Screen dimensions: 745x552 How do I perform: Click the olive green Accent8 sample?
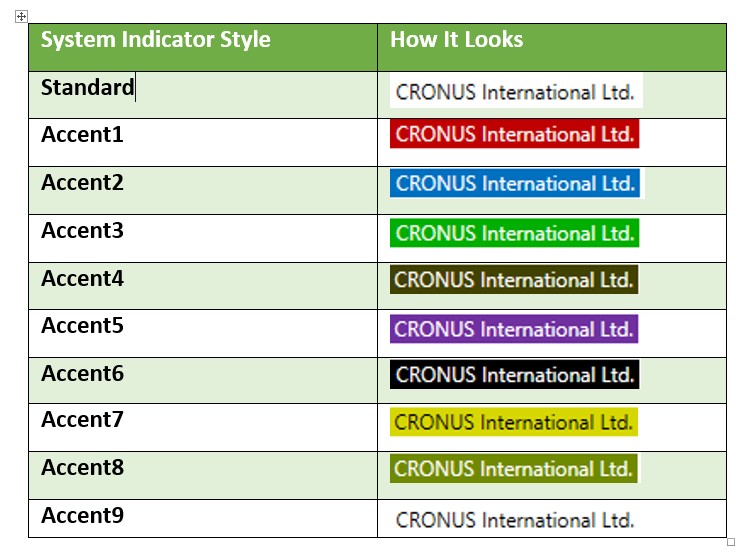pos(514,468)
